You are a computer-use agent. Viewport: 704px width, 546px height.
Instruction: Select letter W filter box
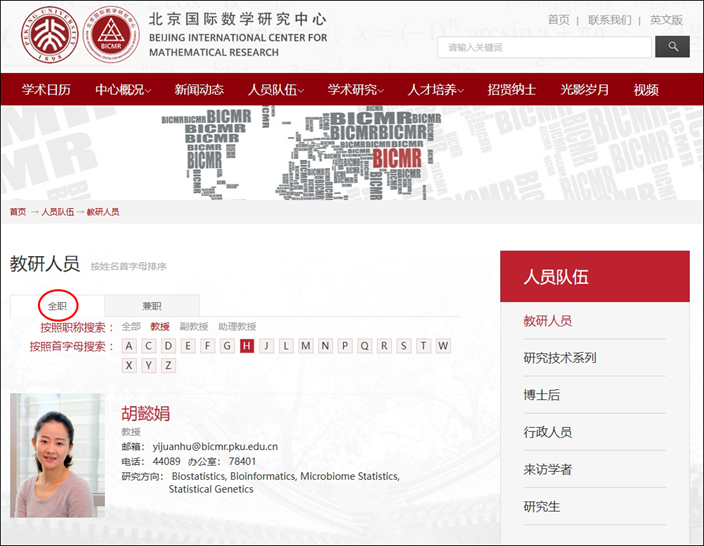coord(443,346)
